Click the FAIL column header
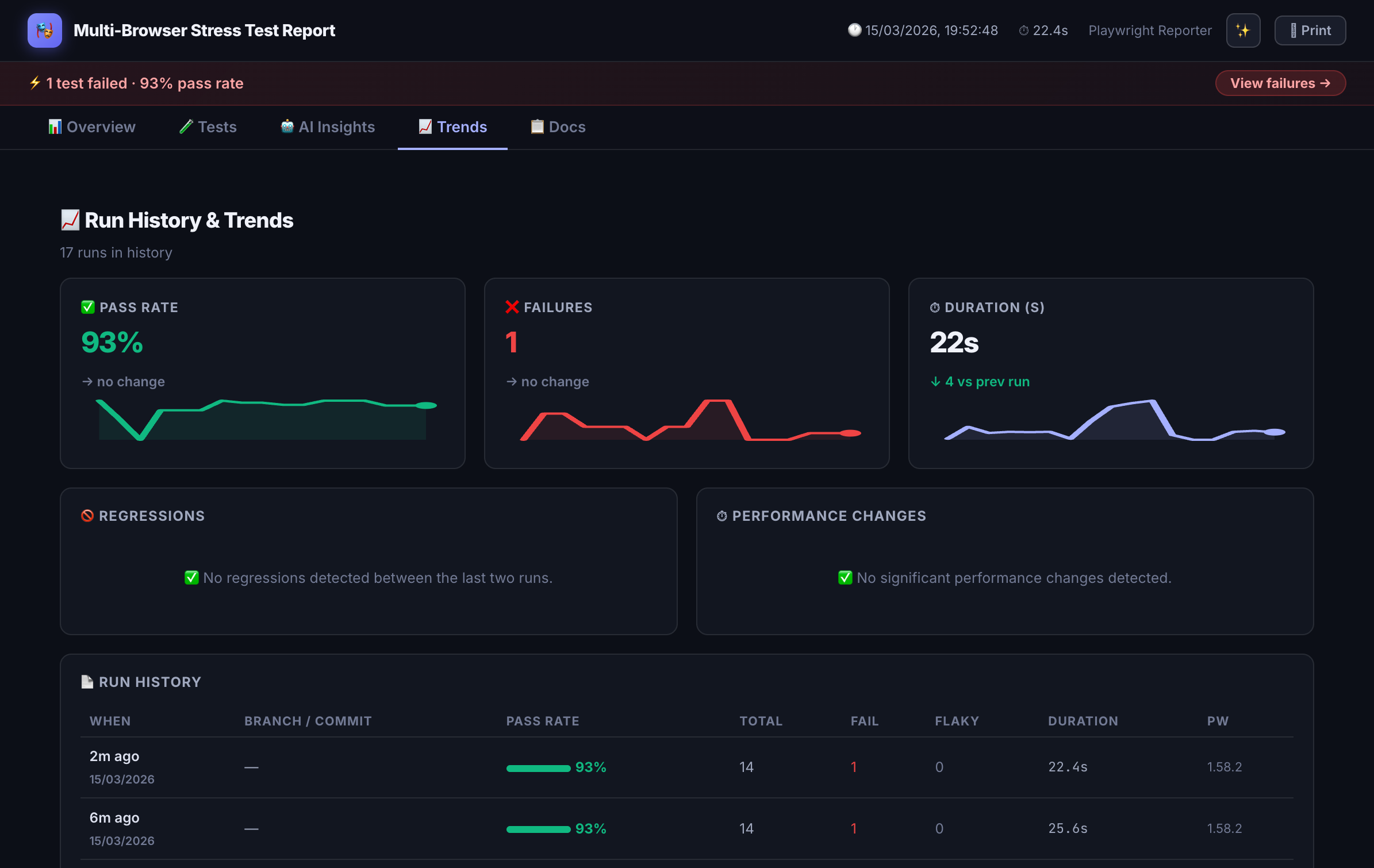The height and width of the screenshot is (868, 1374). (865, 721)
